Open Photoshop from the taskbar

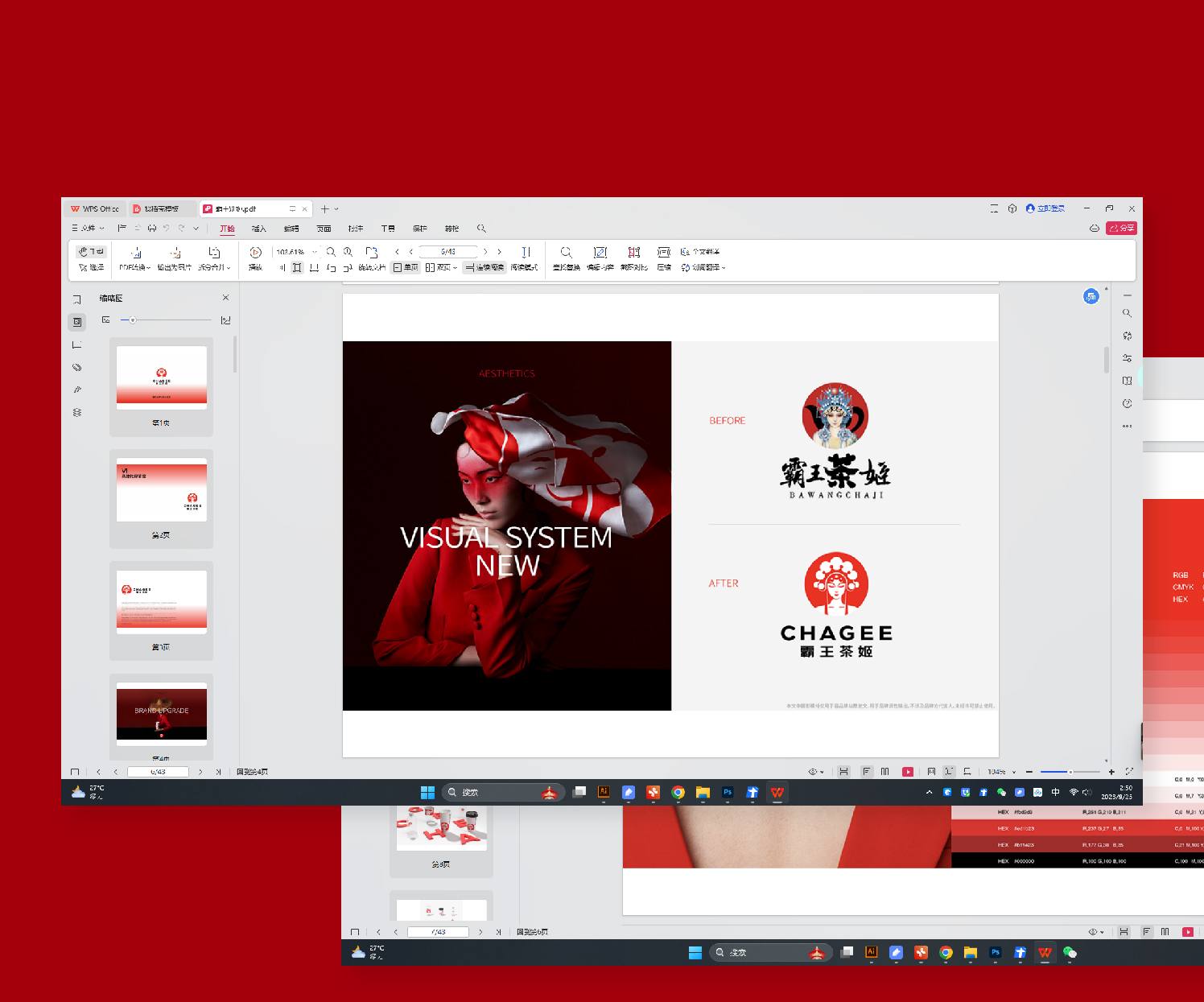pyautogui.click(x=728, y=793)
